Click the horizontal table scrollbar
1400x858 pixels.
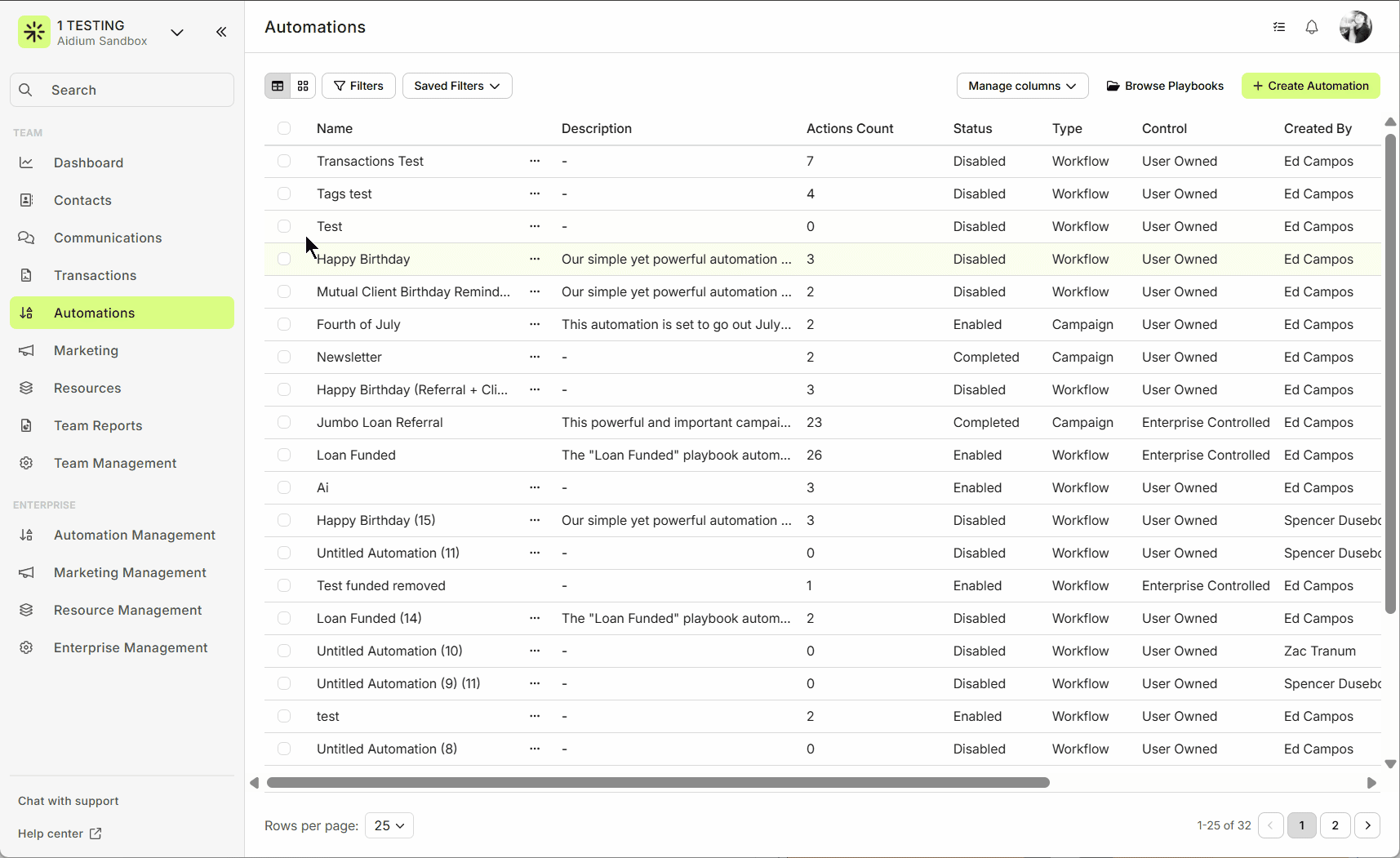point(658,782)
